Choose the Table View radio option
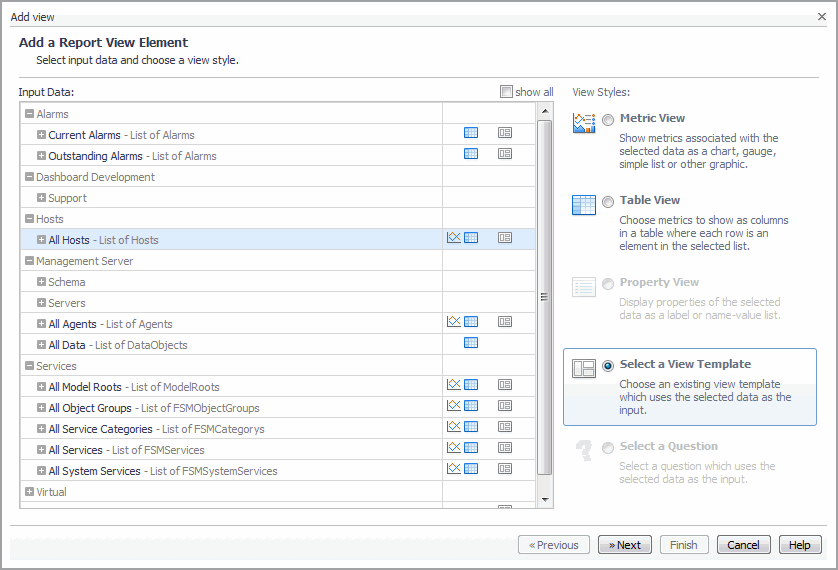838x570 pixels. click(x=608, y=202)
